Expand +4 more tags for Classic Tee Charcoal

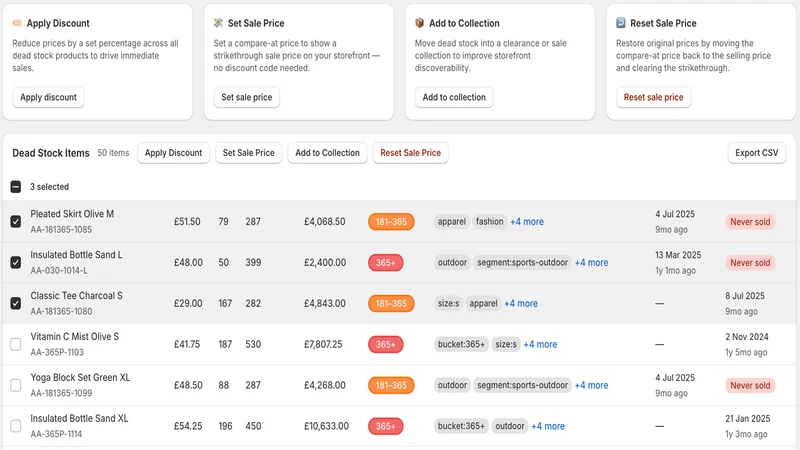pyautogui.click(x=521, y=304)
